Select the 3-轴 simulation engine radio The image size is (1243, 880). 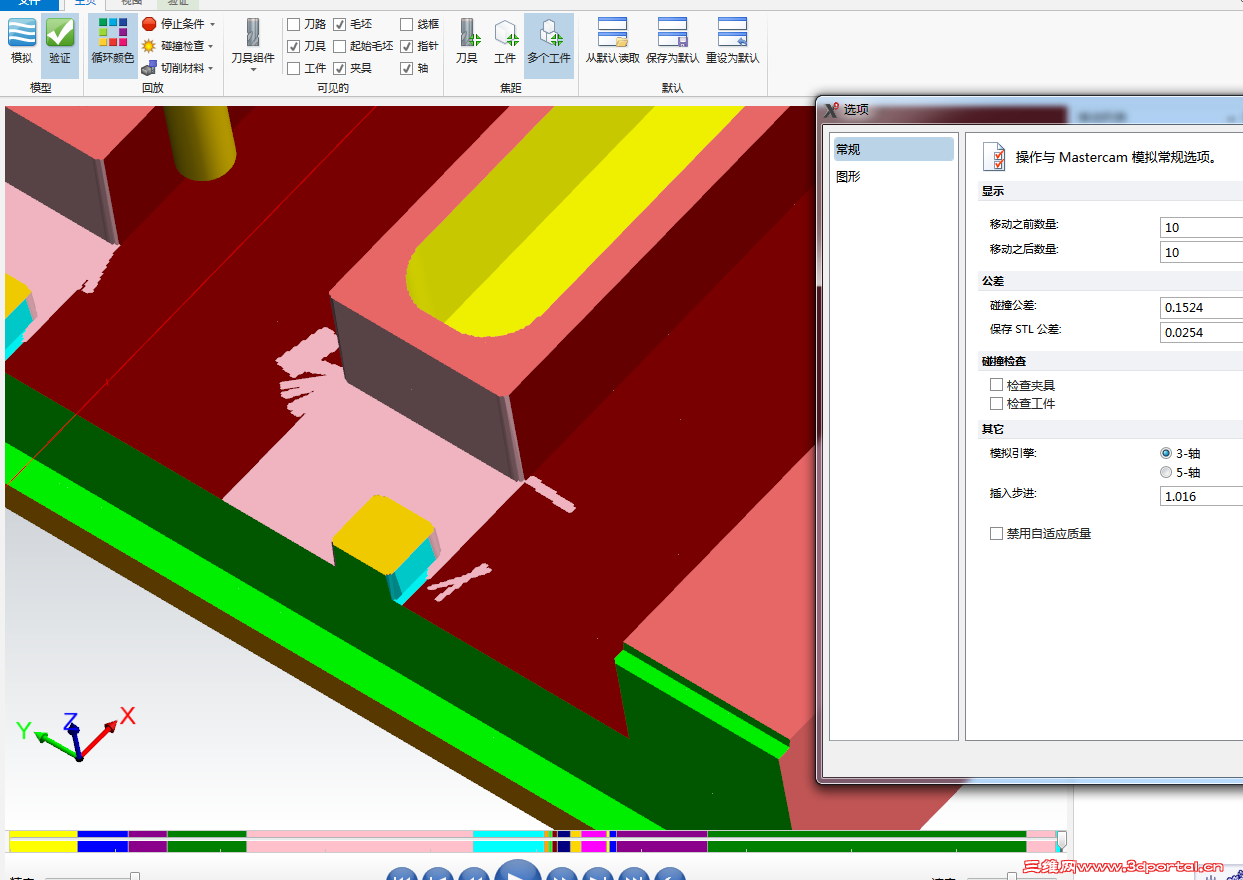point(1166,453)
